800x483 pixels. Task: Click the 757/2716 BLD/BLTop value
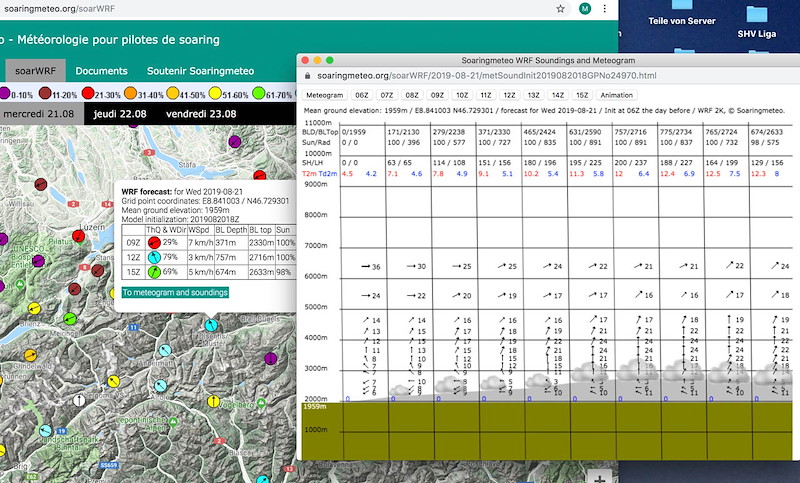pos(631,132)
